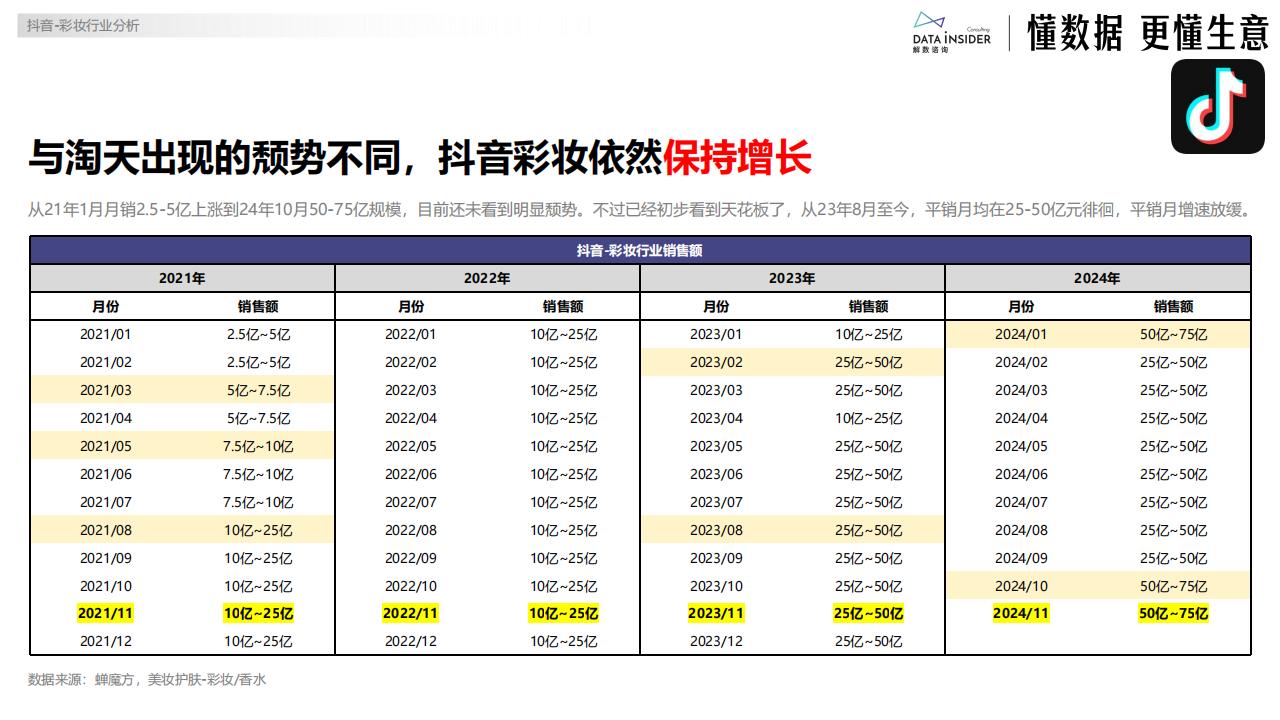
Task: Click the yellow sales value next to 2024/11
Action: pyautogui.click(x=1173, y=613)
